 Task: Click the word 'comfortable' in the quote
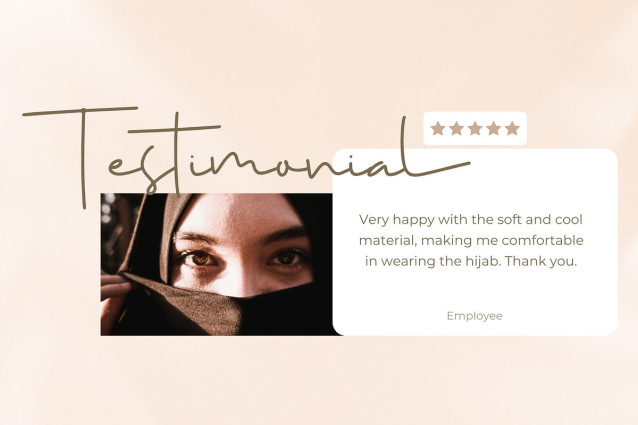[x=543, y=240]
